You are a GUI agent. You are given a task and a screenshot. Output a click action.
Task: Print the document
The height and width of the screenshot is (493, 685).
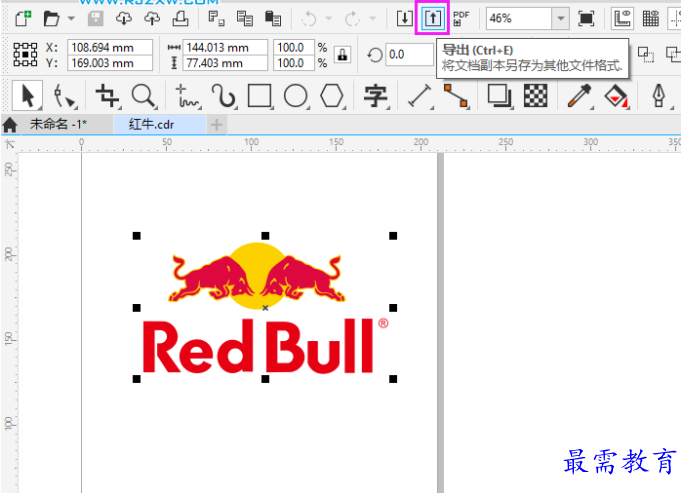pos(180,18)
